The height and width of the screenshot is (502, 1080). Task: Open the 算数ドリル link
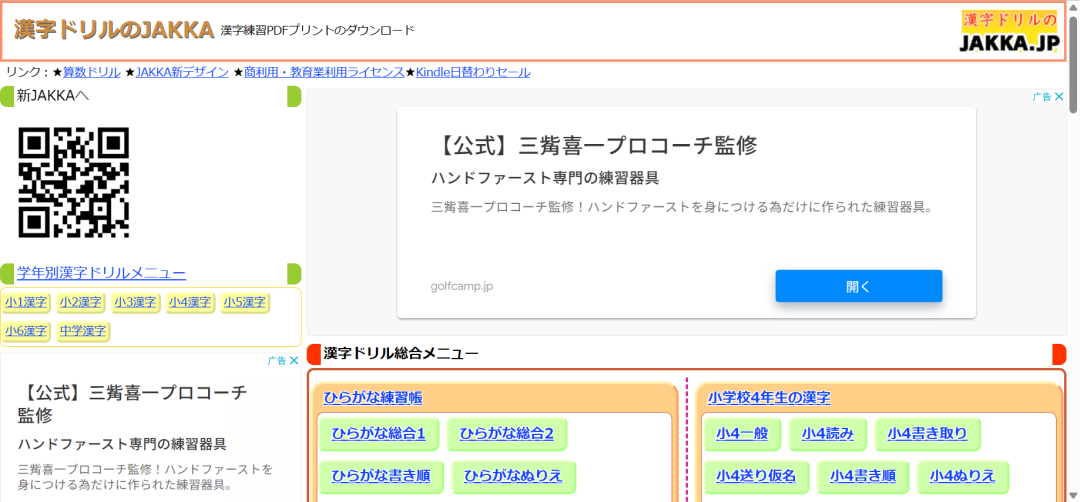point(92,72)
